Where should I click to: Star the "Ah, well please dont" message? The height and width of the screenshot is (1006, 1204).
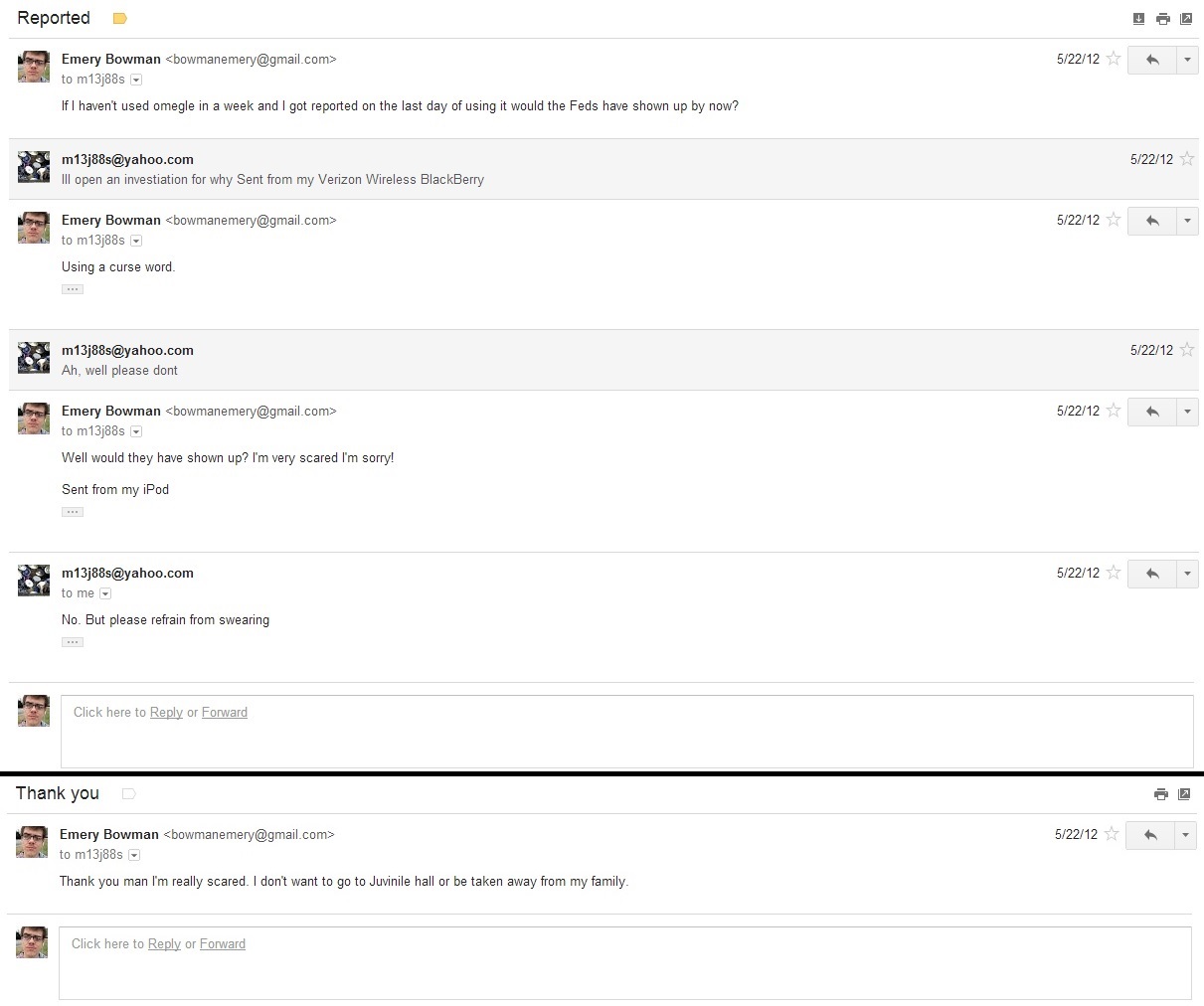pos(1187,350)
